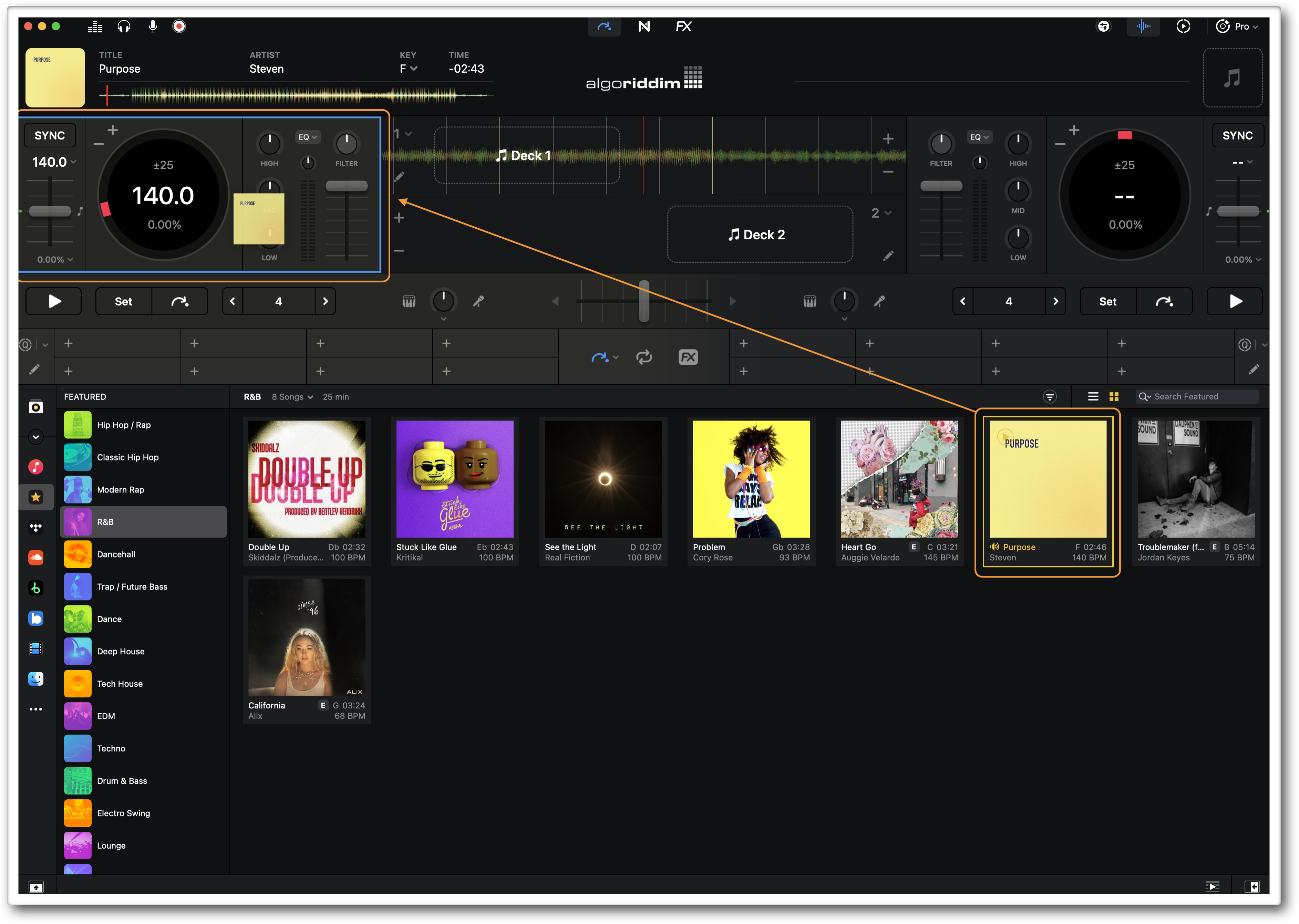Open the FX panel from the top bar
The image size is (1299, 924).
(683, 26)
